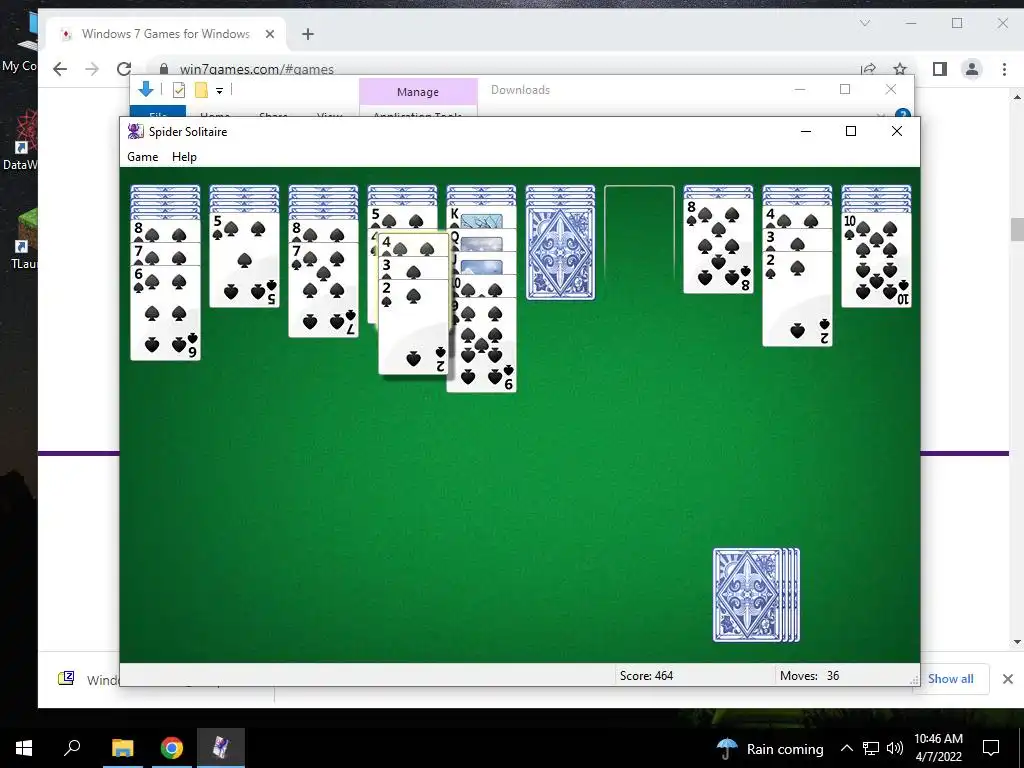
Task: Flip the face-down card in sixth column
Action: pyautogui.click(x=560, y=253)
